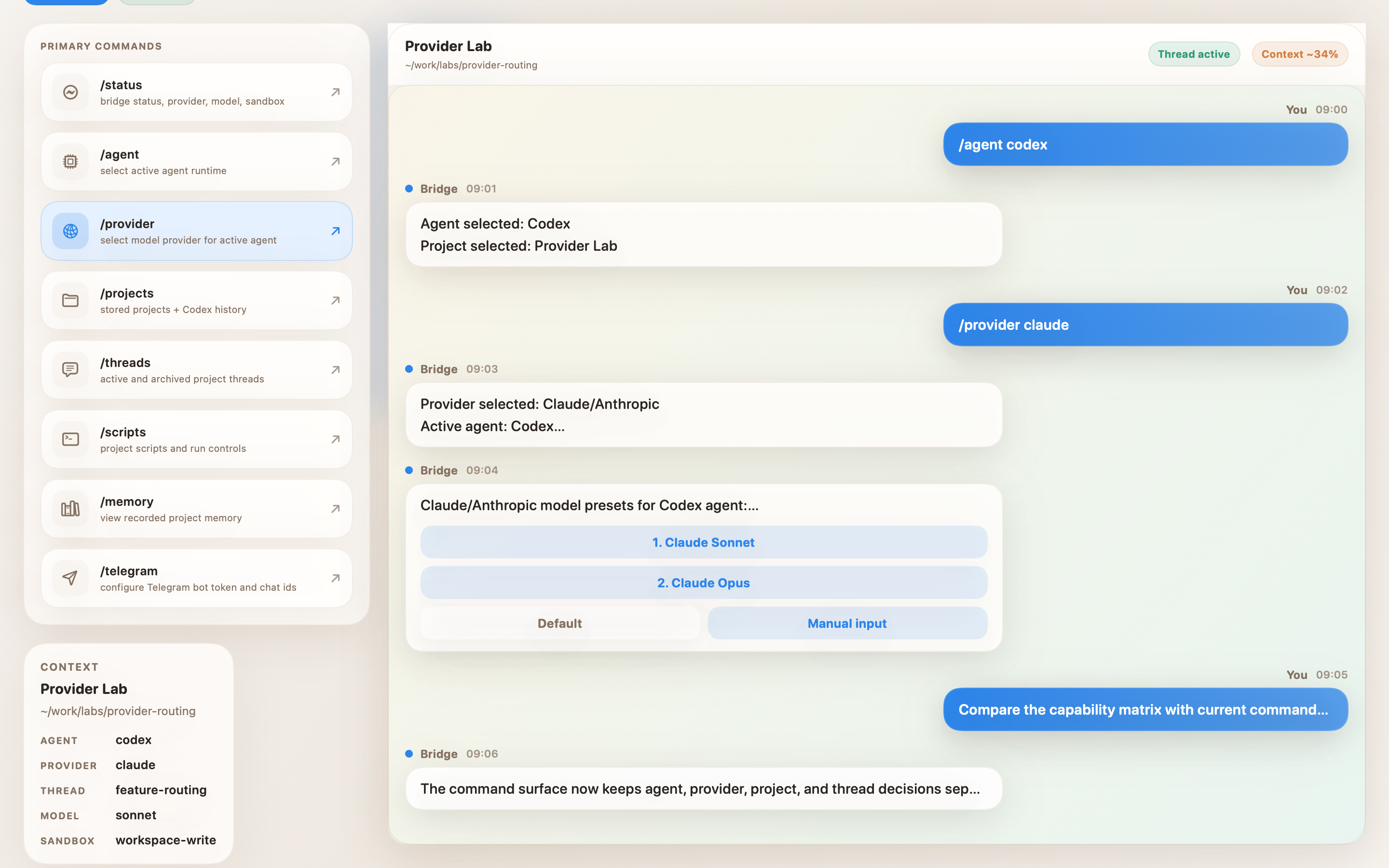
Task: Click the CONTEXT section heading
Action: (x=69, y=666)
